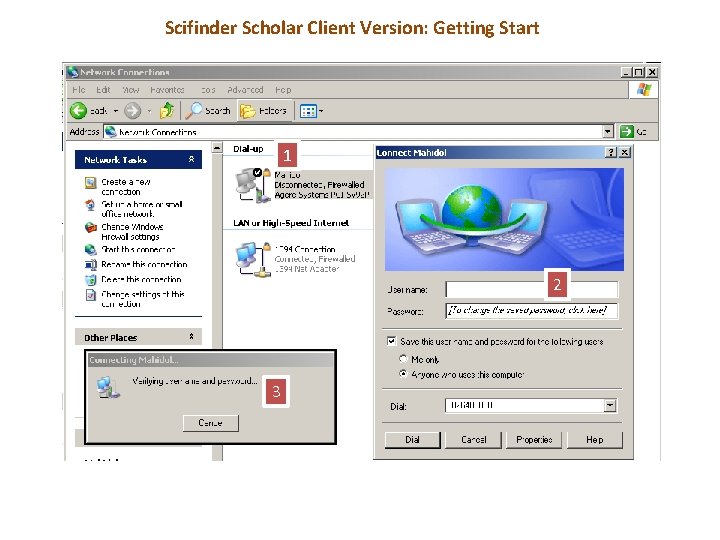Viewport: 720px width, 540px height.
Task: Close the Connect Mahidol dialog
Action: [624, 152]
